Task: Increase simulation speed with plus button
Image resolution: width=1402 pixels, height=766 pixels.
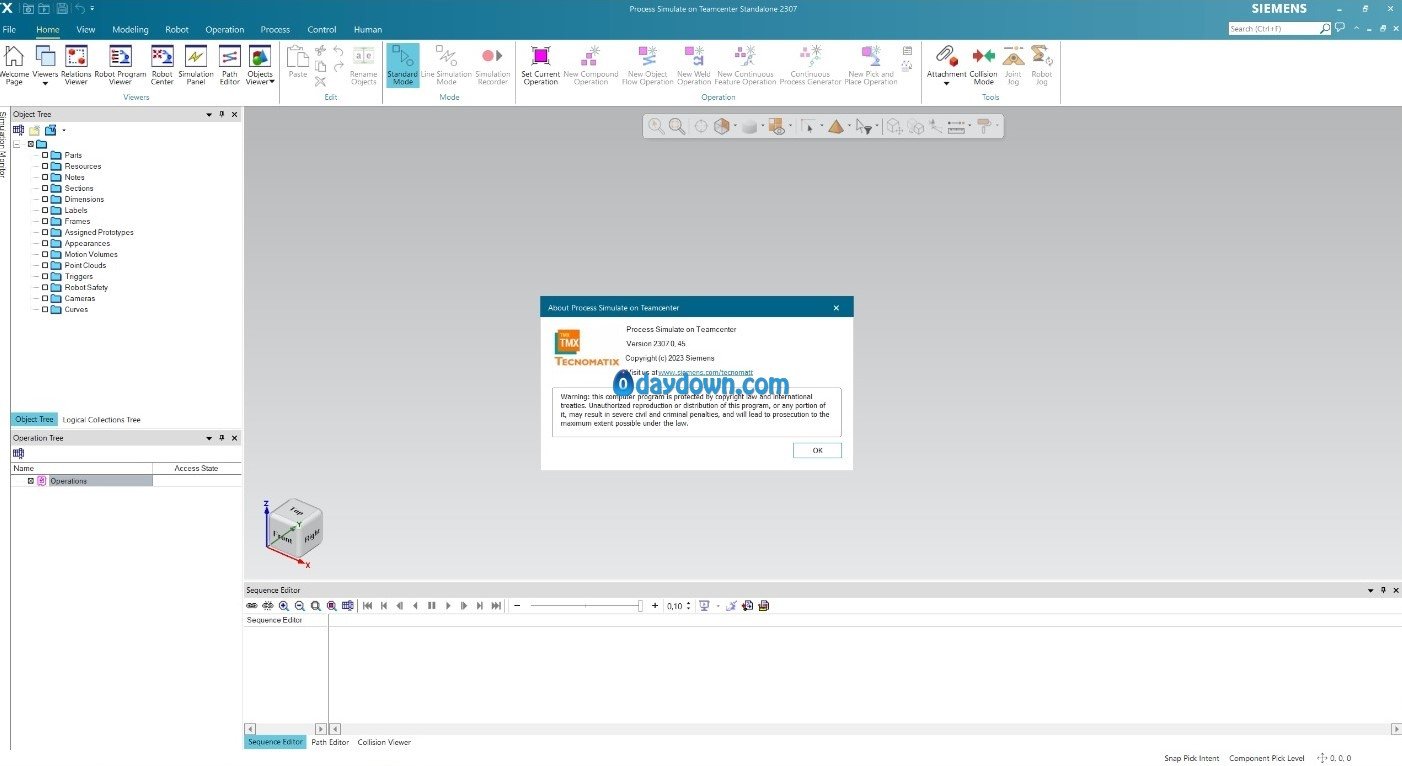Action: (655, 606)
